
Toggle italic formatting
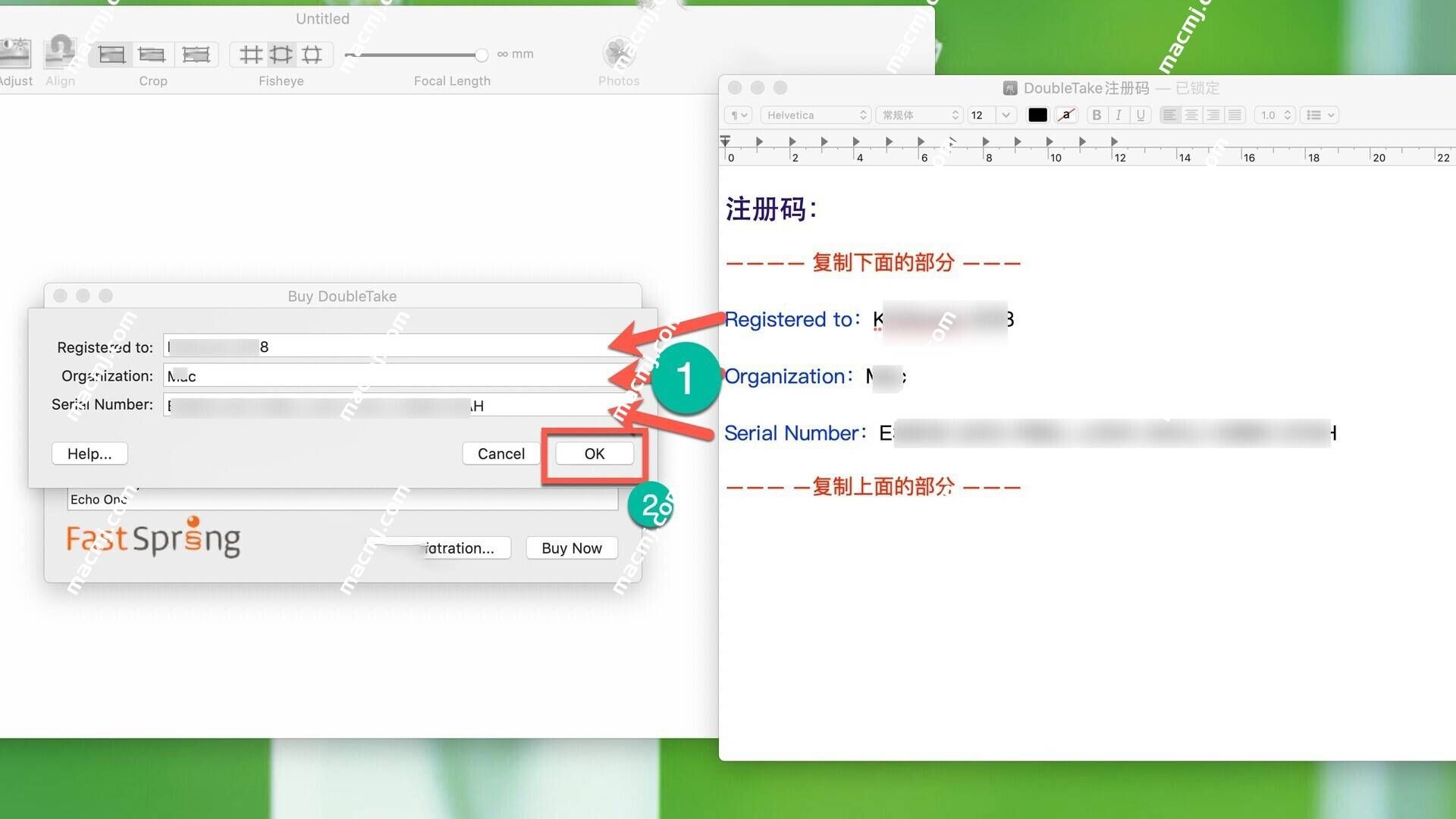[1119, 115]
